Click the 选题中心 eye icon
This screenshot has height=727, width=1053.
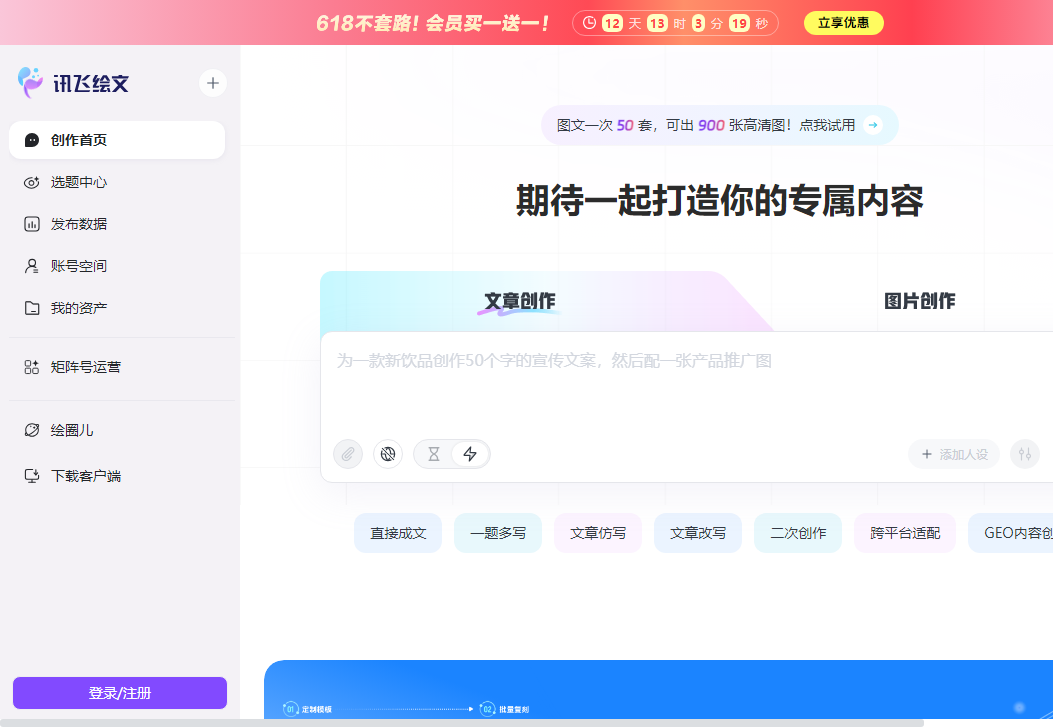click(x=32, y=183)
